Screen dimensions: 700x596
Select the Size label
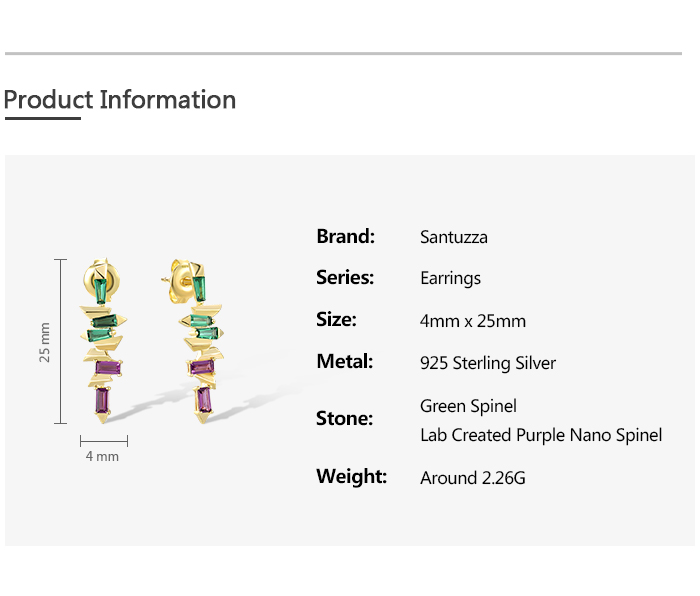[x=336, y=320]
